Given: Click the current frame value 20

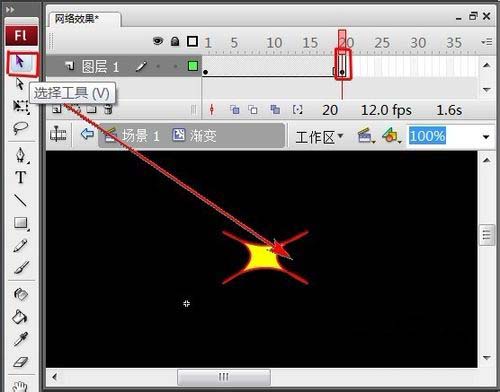Looking at the screenshot, I should (x=330, y=110).
